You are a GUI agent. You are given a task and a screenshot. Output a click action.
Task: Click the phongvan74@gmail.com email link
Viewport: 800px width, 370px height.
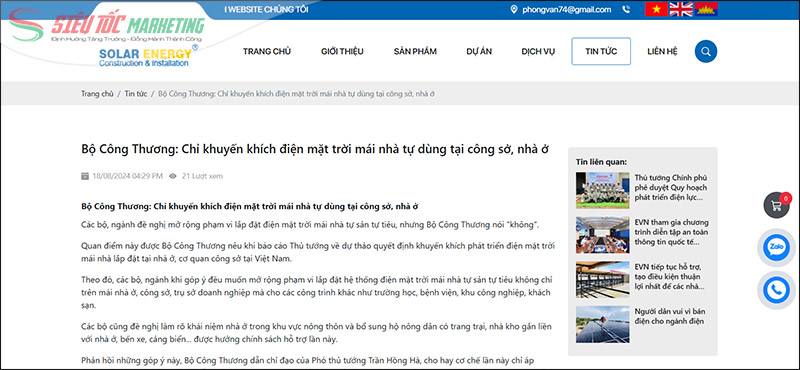[x=567, y=9]
